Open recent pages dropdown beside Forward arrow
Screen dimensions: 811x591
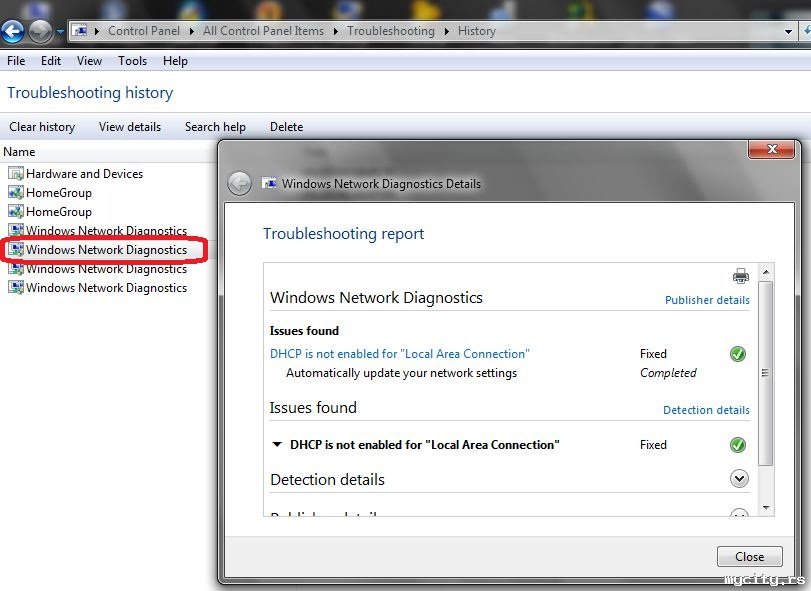(x=60, y=32)
